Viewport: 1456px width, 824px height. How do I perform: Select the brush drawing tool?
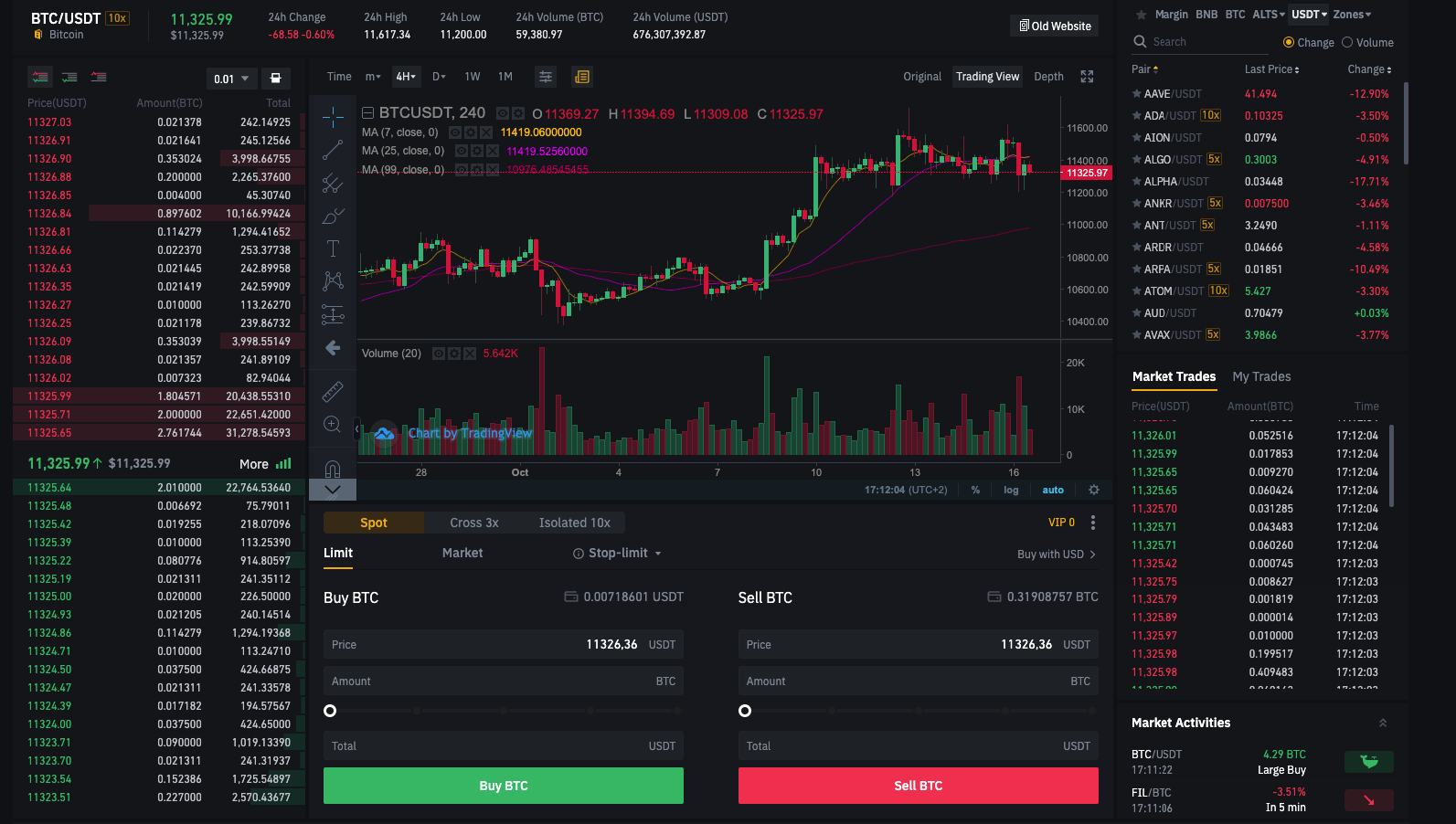coord(333,217)
